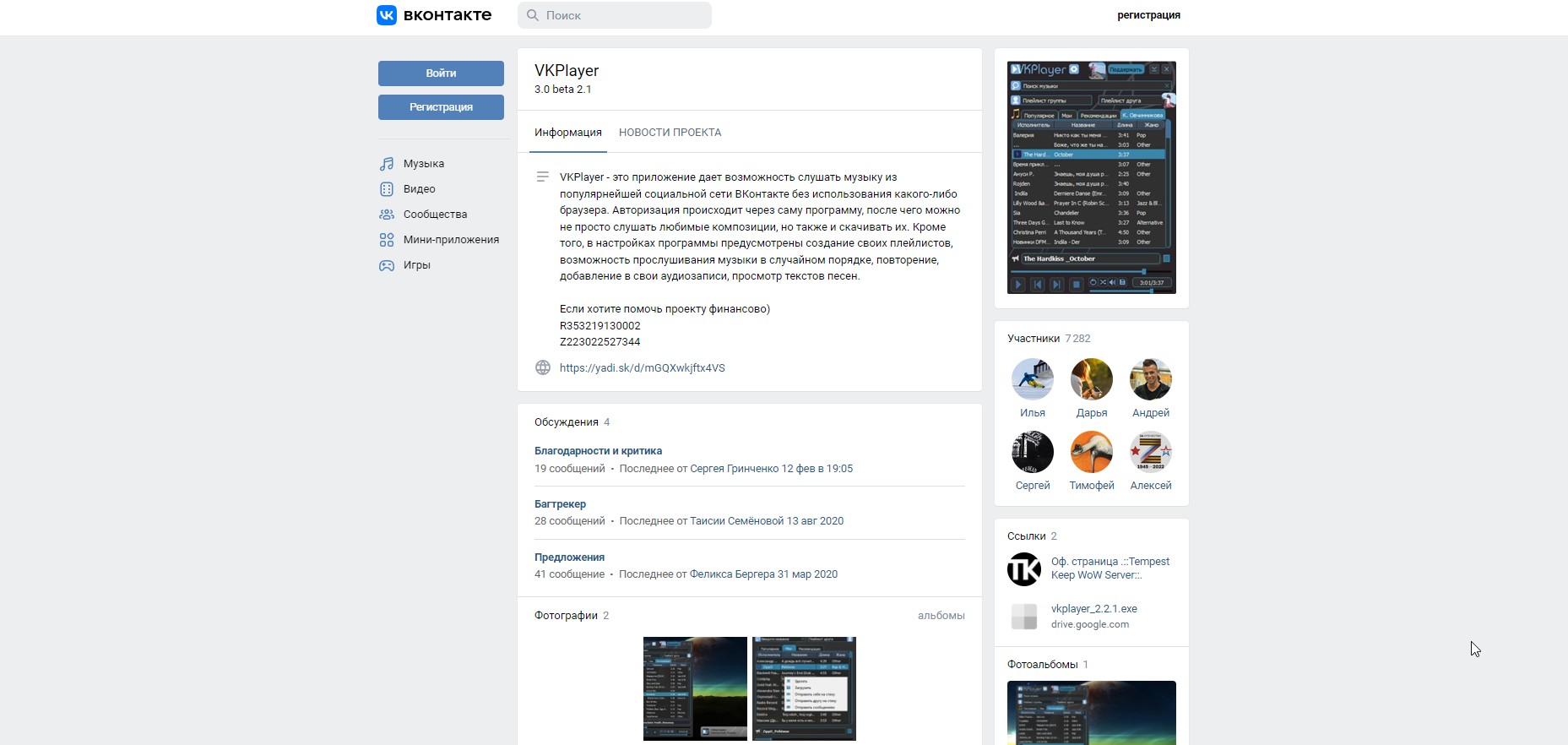
Task: Open the second photo with context menu
Action: point(804,688)
